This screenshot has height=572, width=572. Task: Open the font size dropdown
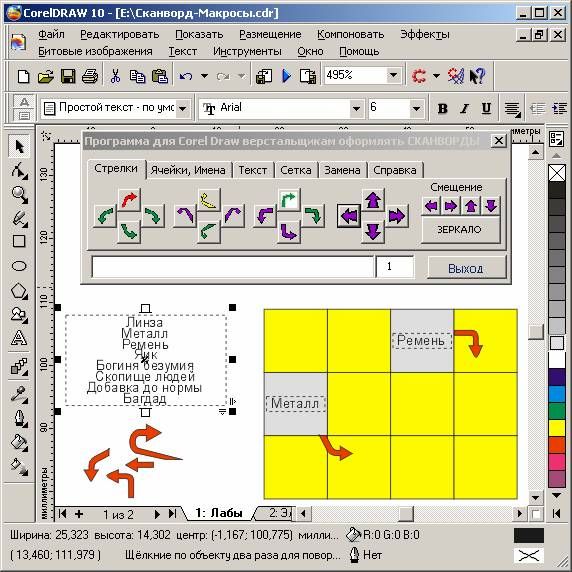(x=416, y=108)
